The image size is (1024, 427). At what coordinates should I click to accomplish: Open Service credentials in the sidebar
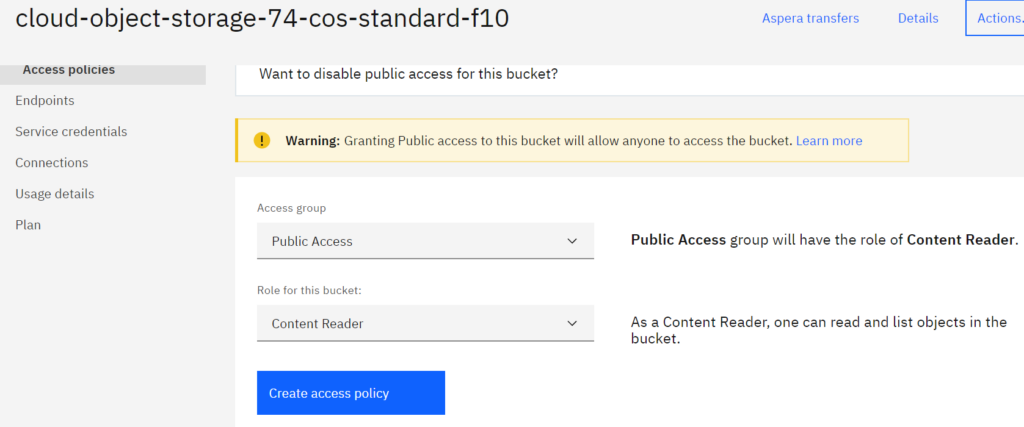71,131
